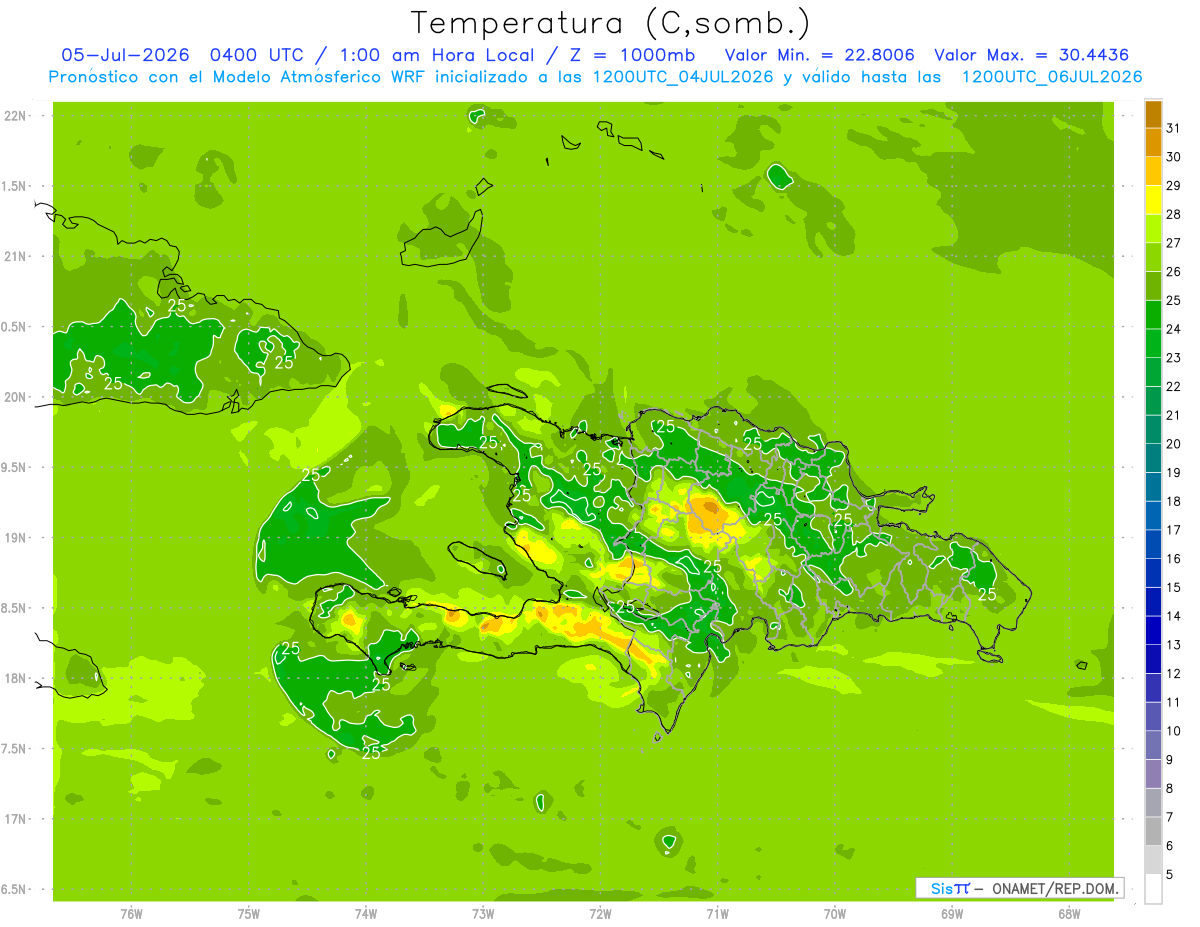Click the "71W" longitude axis label

click(x=717, y=913)
